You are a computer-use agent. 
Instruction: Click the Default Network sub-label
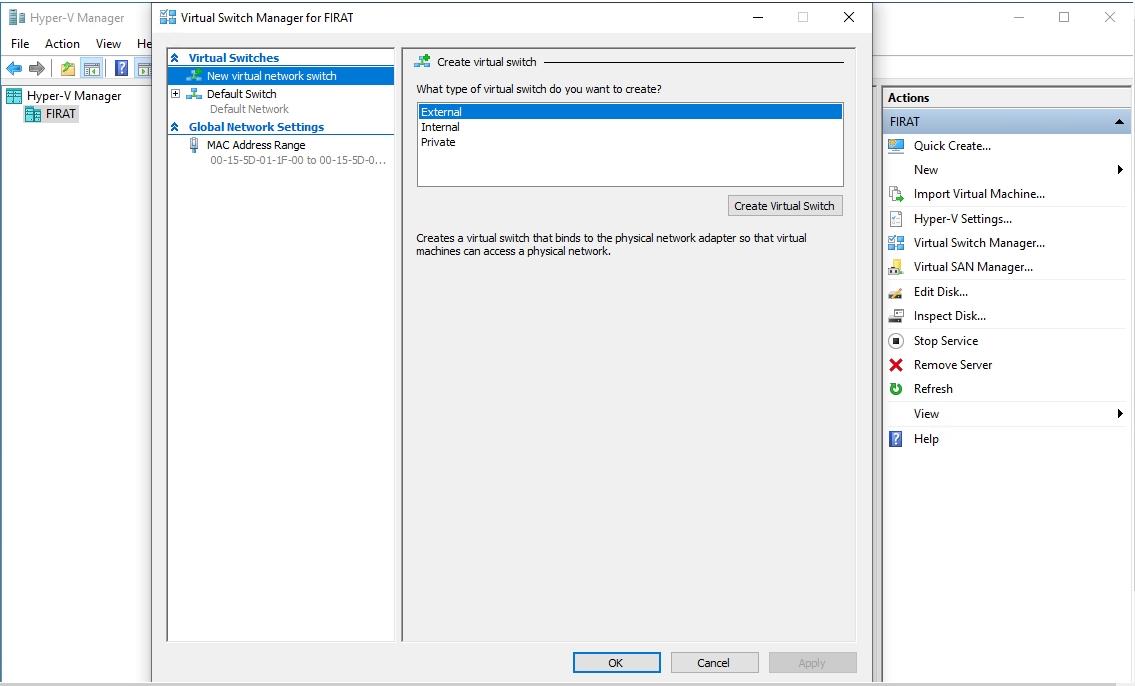coord(249,109)
